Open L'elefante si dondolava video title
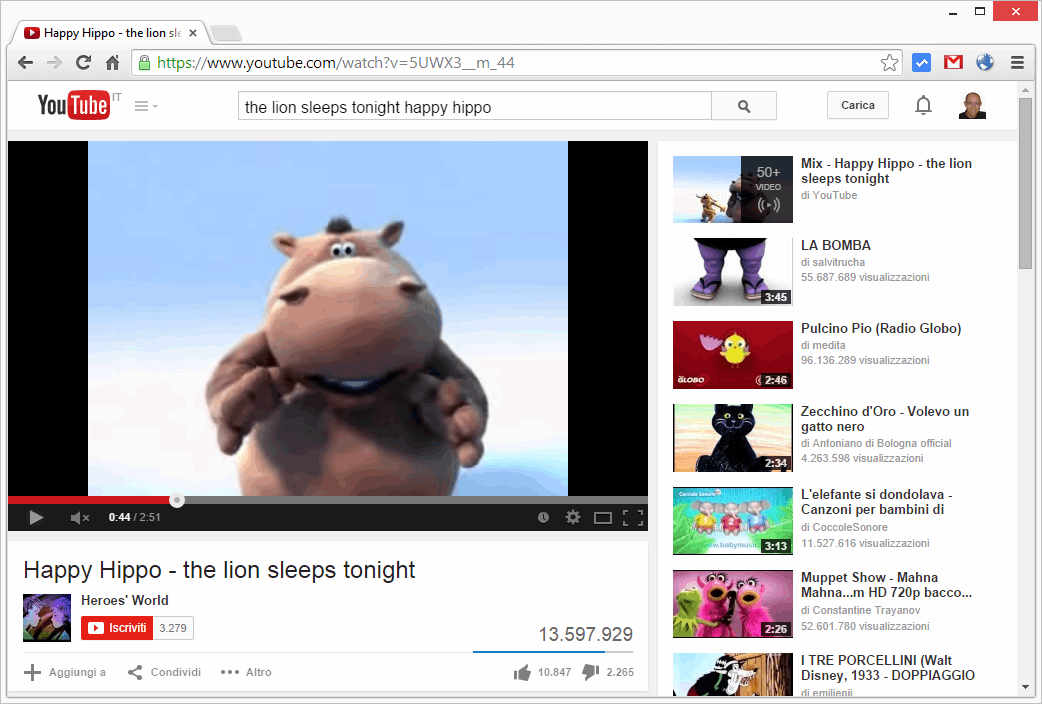 pyautogui.click(x=877, y=502)
